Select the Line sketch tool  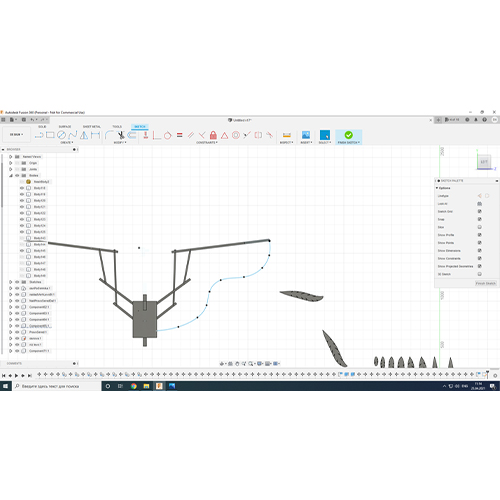tap(39, 135)
